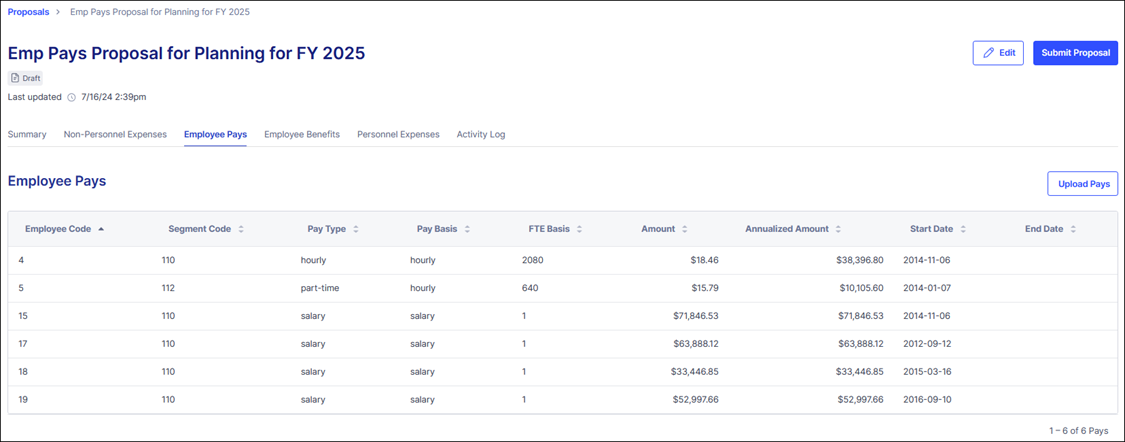The height and width of the screenshot is (442, 1125).
Task: Click the Draft status badge
Action: (x=25, y=78)
